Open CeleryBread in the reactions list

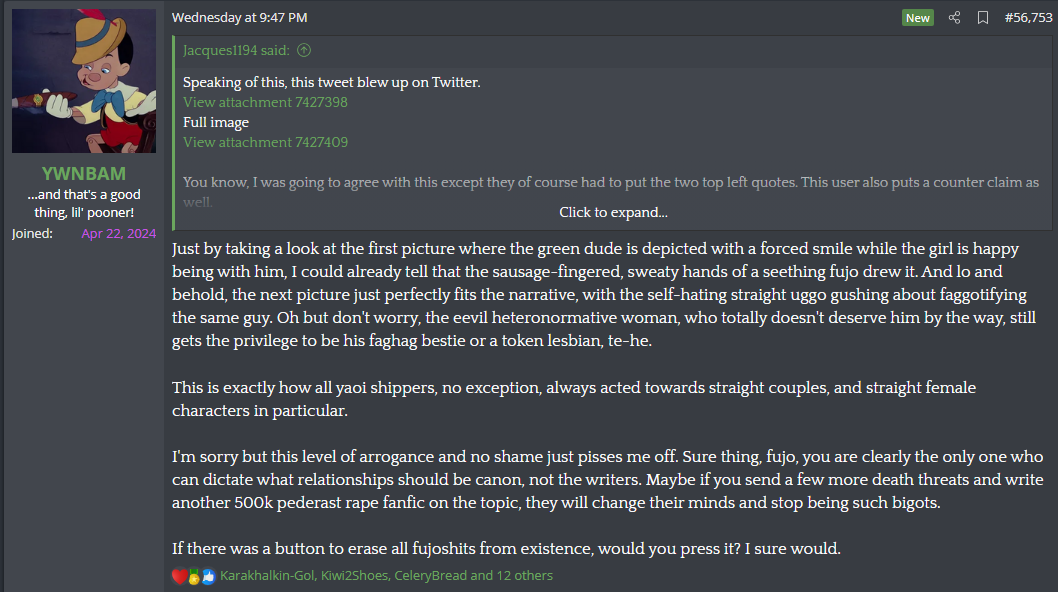pos(430,576)
